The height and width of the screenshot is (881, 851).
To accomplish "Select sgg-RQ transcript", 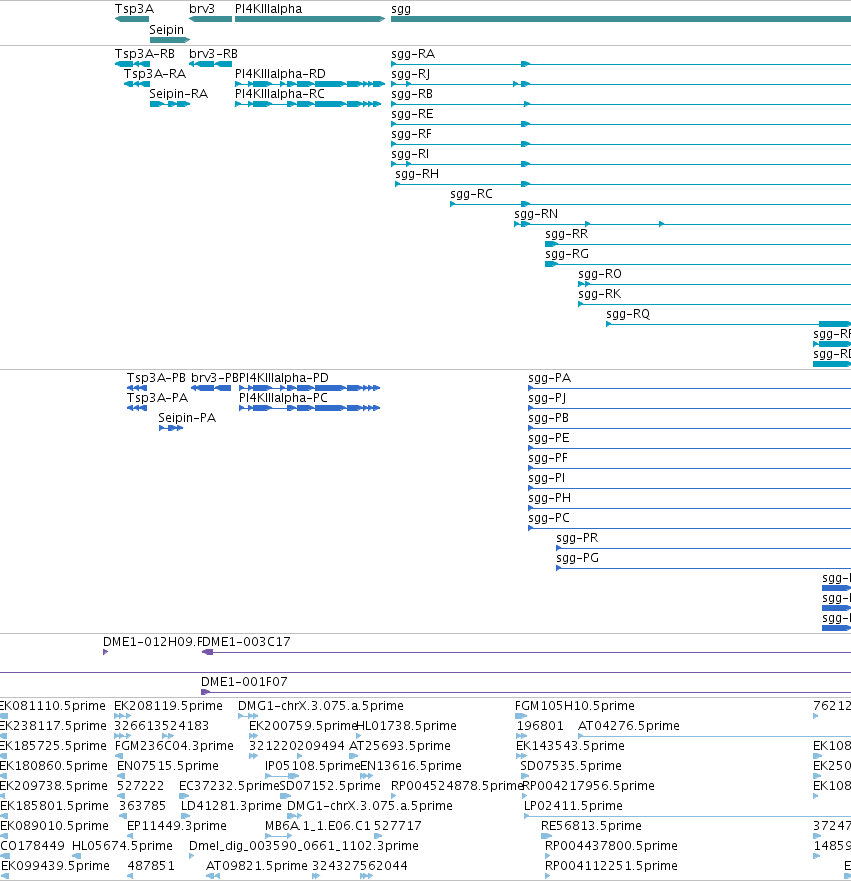I will pos(729,324).
